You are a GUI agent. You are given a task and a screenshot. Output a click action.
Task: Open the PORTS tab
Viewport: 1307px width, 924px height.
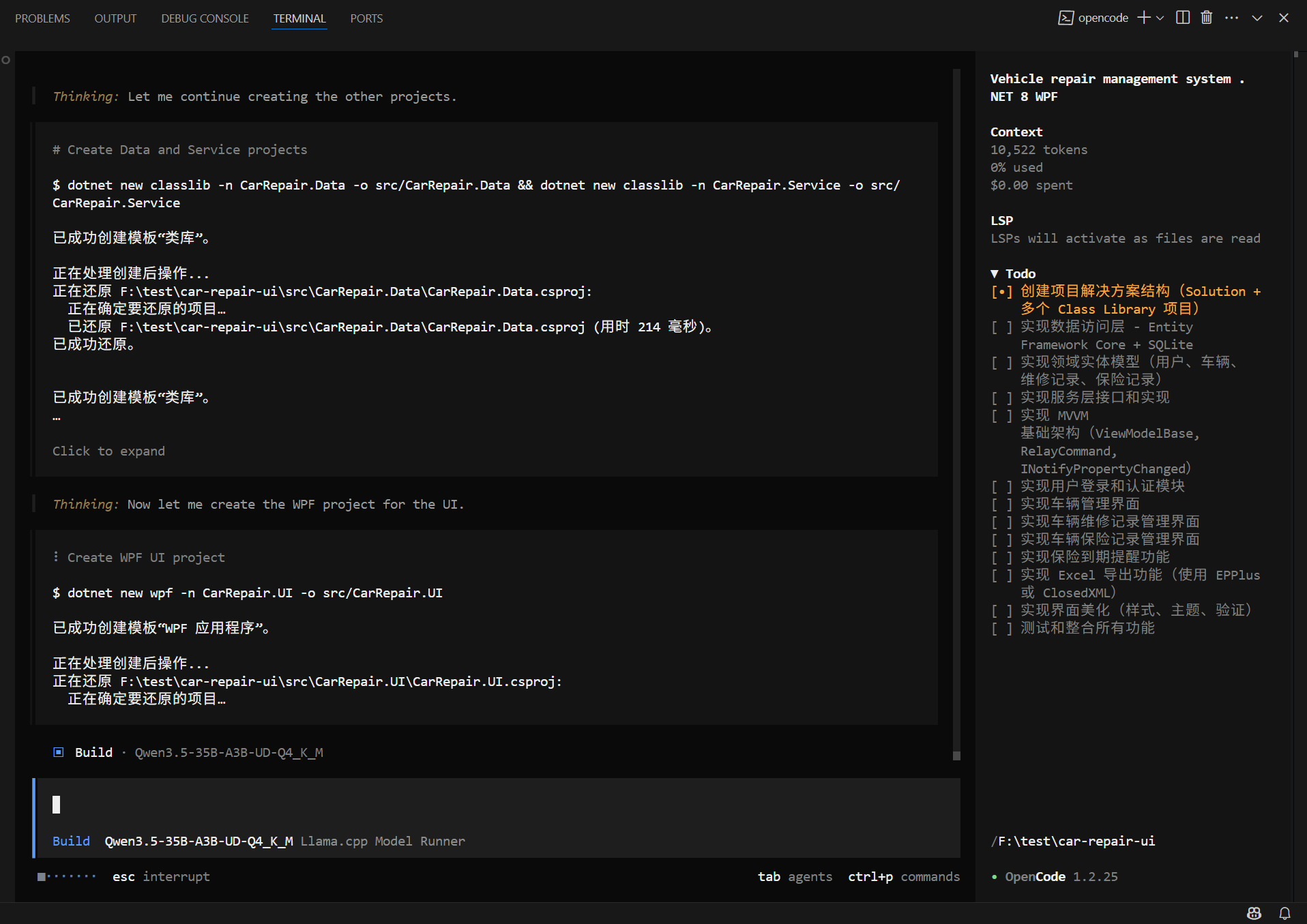366,18
